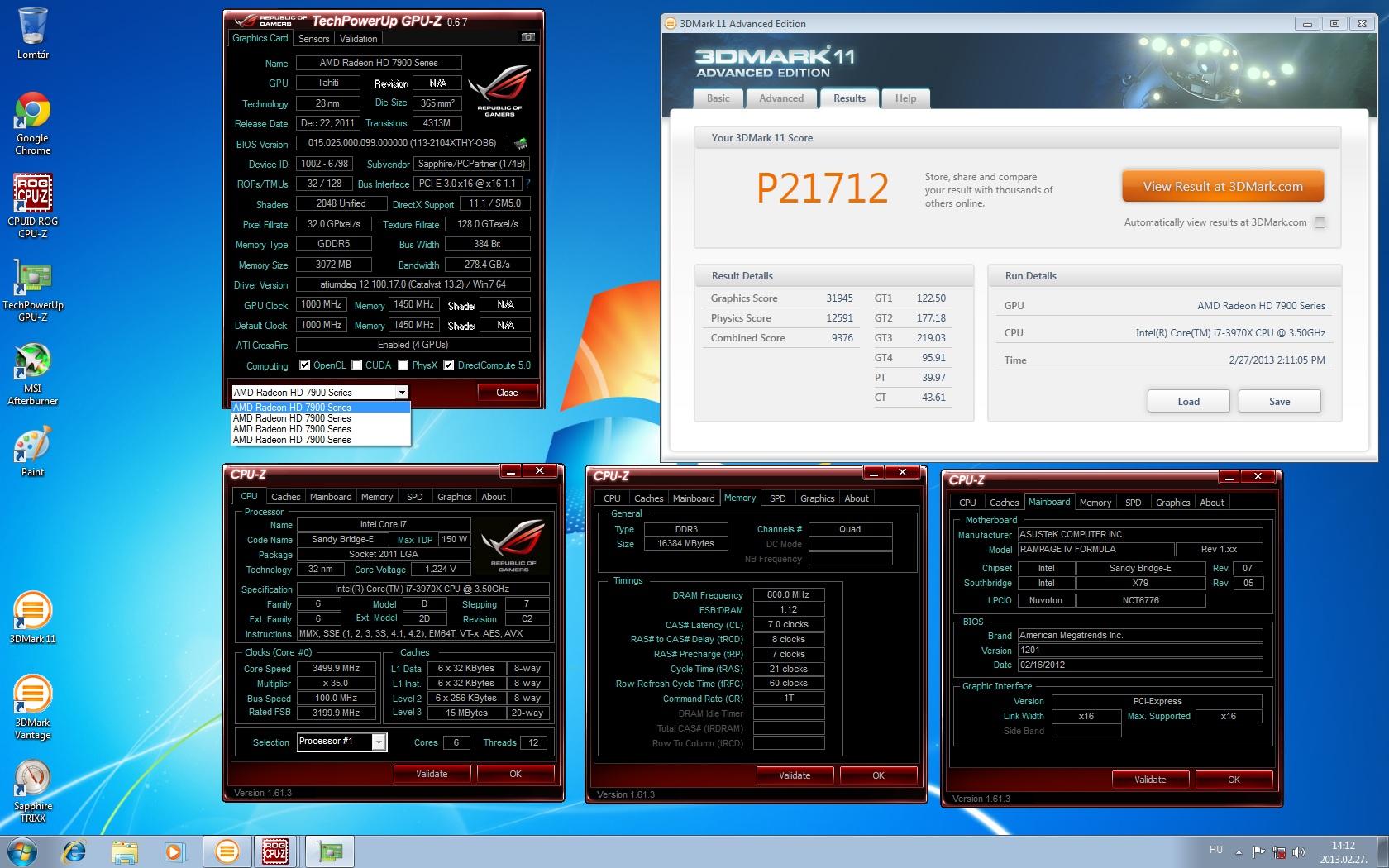Click the RAMPAGE IV FORMULA model field
The width and height of the screenshot is (1389, 868).
1095,550
